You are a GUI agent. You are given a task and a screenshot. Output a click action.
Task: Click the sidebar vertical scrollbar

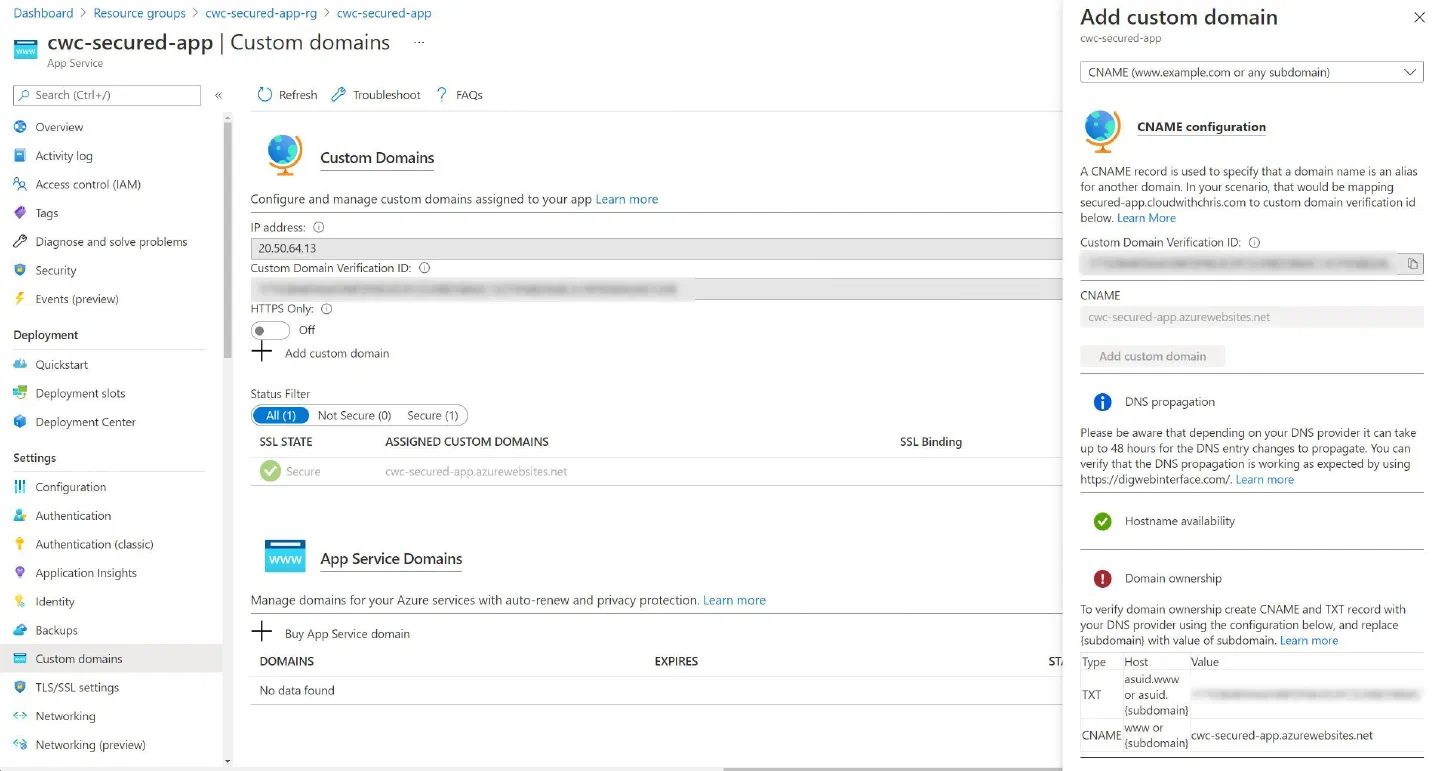(228, 240)
